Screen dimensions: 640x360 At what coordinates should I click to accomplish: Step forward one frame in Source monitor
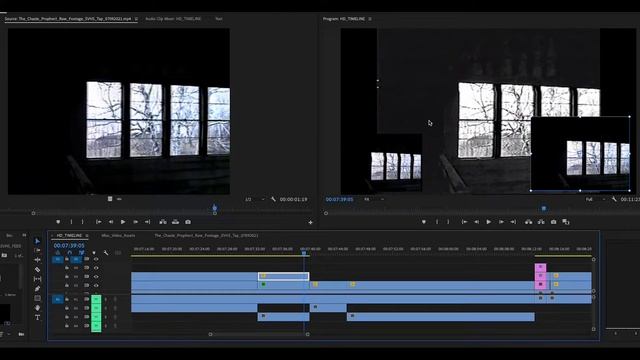(x=135, y=222)
